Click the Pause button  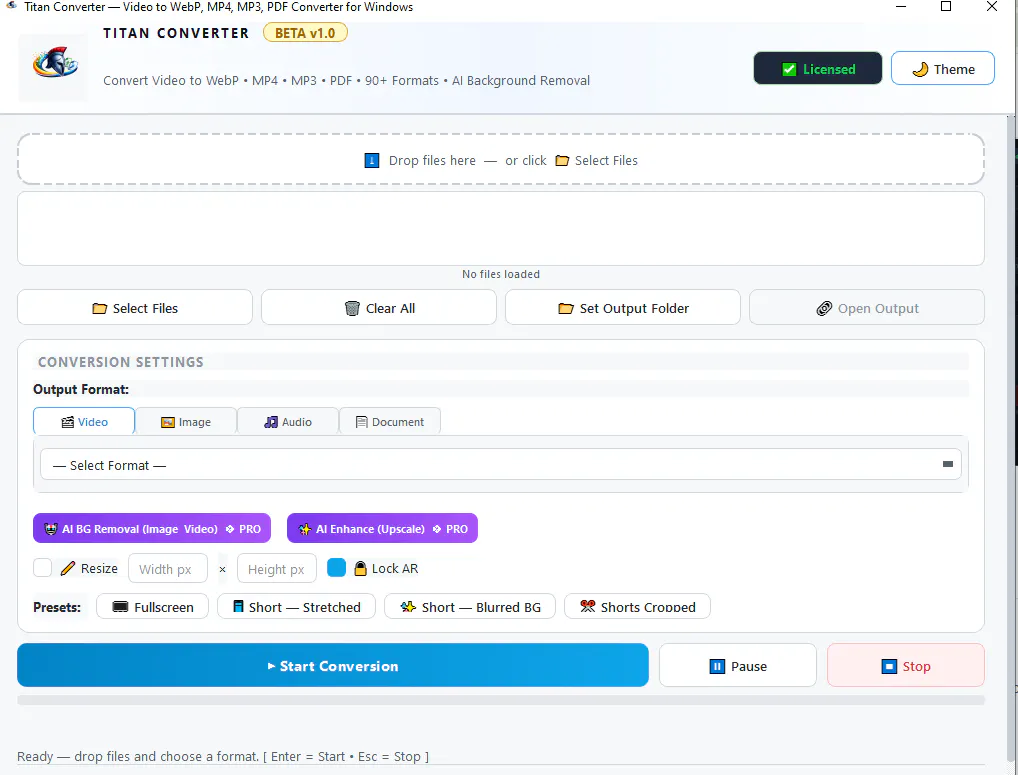738,665
